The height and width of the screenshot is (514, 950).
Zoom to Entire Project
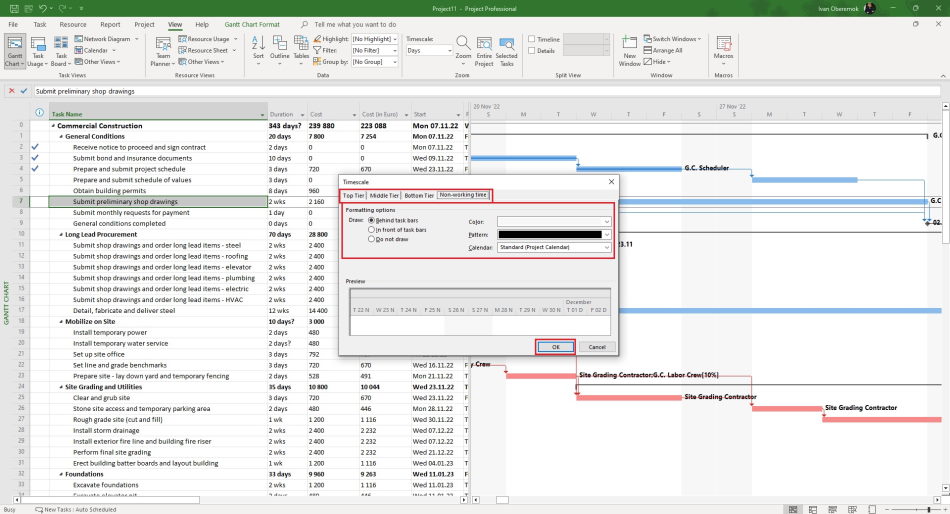click(484, 51)
